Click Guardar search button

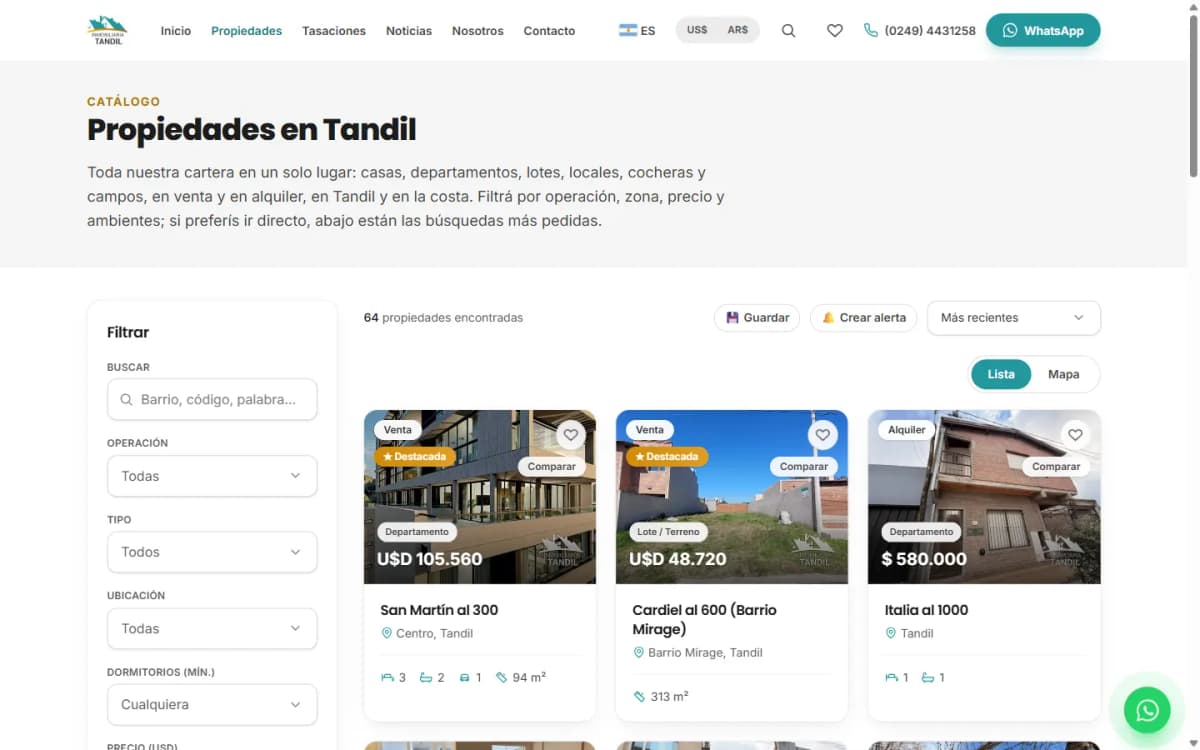[x=757, y=318]
